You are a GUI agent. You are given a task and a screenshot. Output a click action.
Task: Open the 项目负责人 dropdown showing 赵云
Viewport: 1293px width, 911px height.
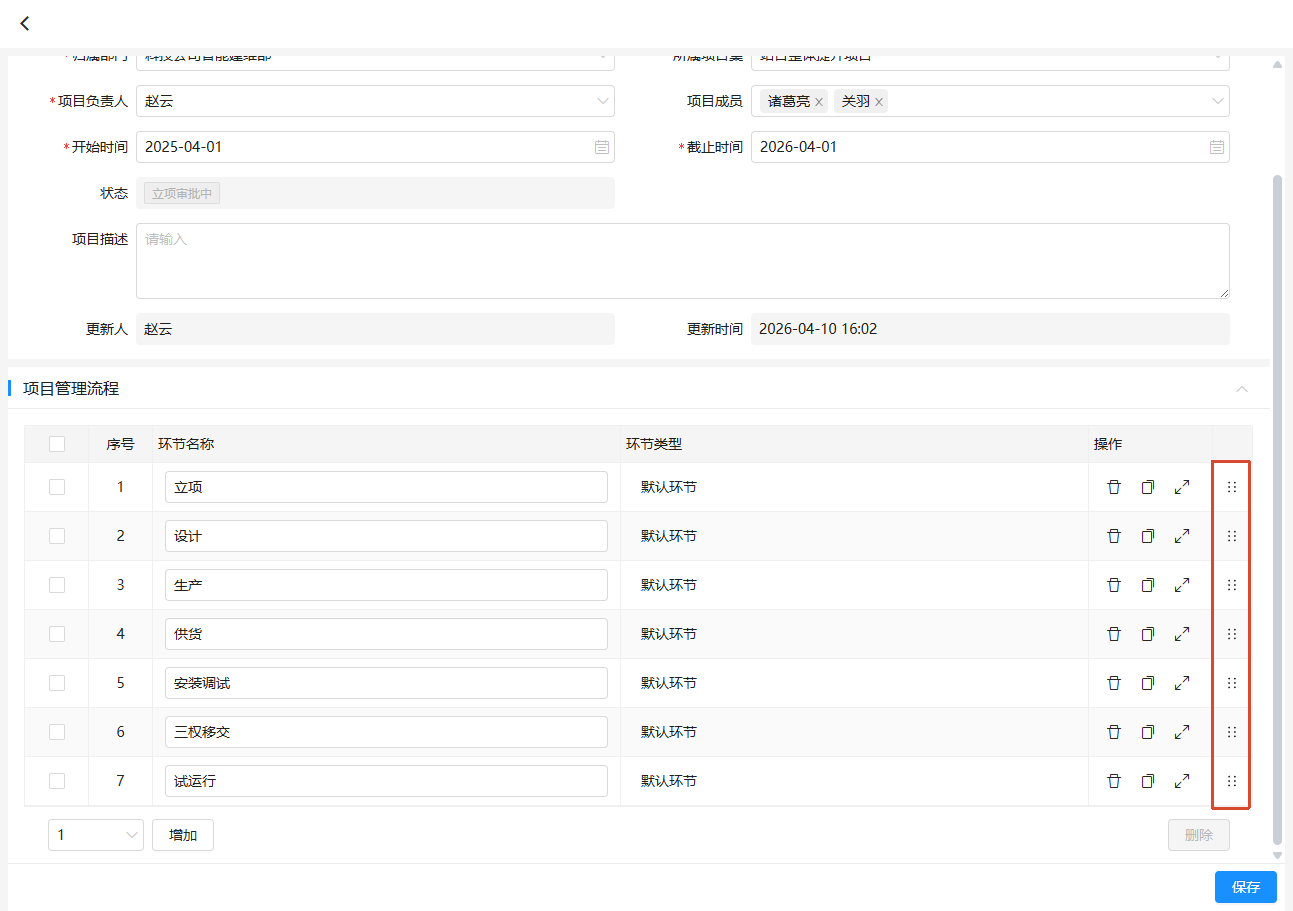pyautogui.click(x=375, y=101)
